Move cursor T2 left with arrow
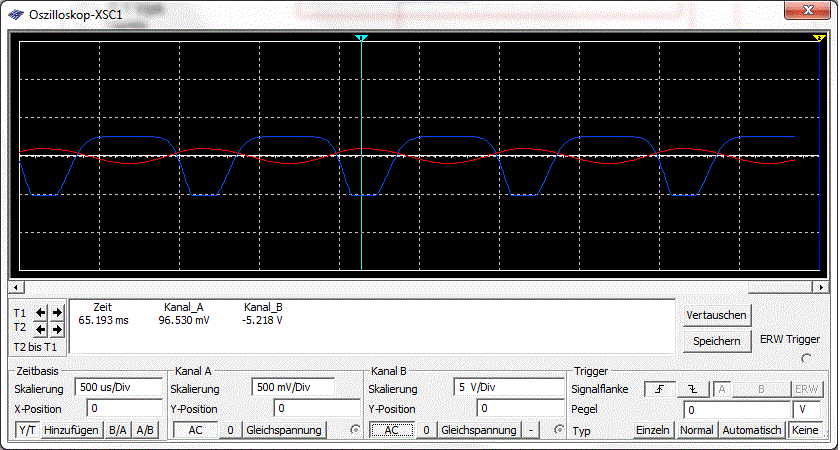Image resolution: width=840 pixels, height=450 pixels. (x=41, y=328)
